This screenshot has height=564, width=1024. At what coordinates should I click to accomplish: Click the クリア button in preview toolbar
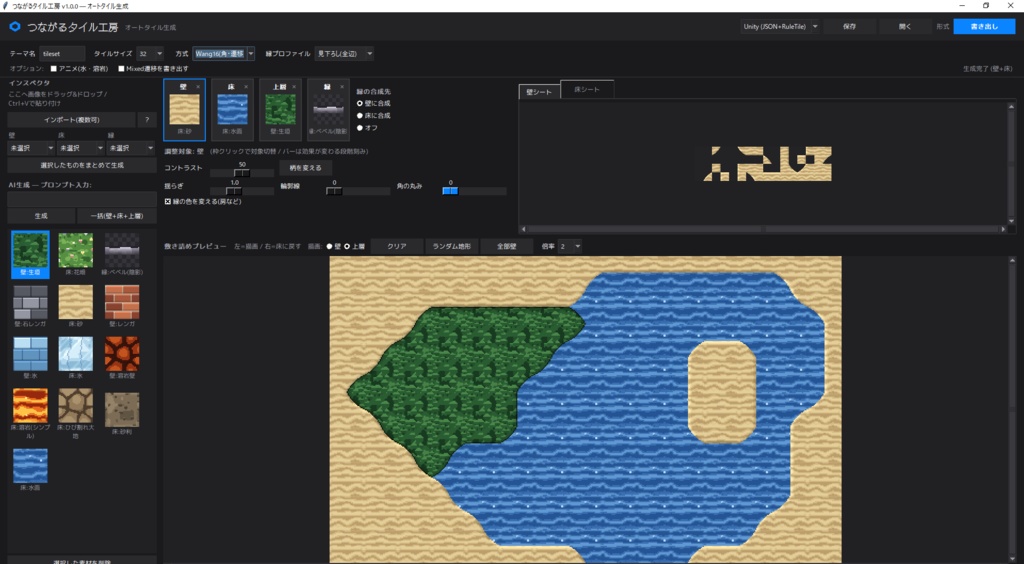396,247
